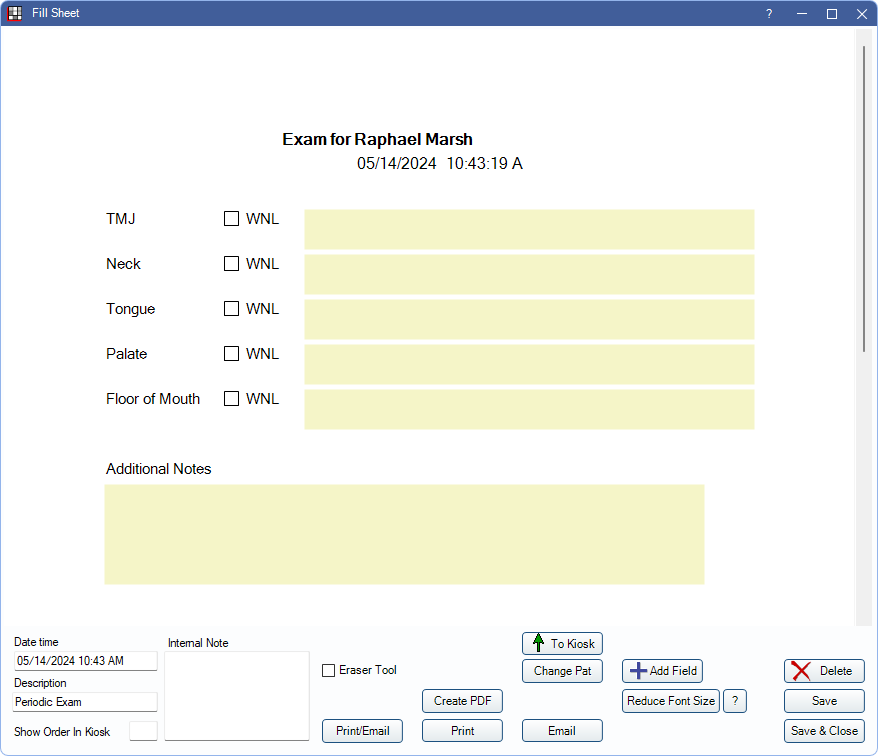Tick the Tongue WNL checkbox
Viewport: 878px width, 756px height.
click(x=231, y=309)
